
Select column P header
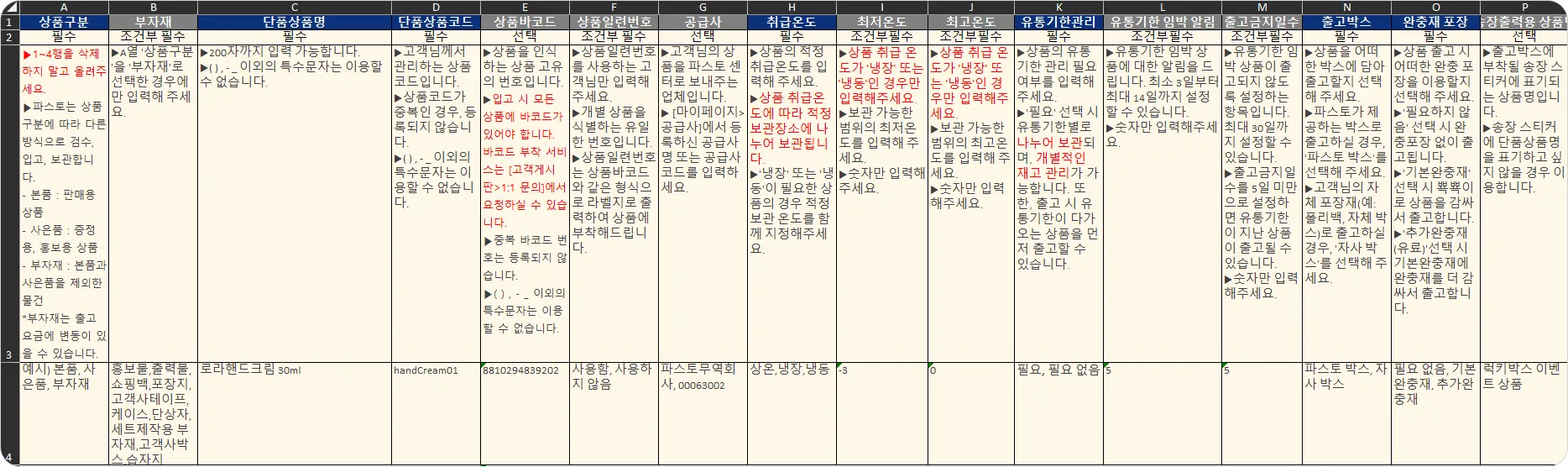point(1524,7)
